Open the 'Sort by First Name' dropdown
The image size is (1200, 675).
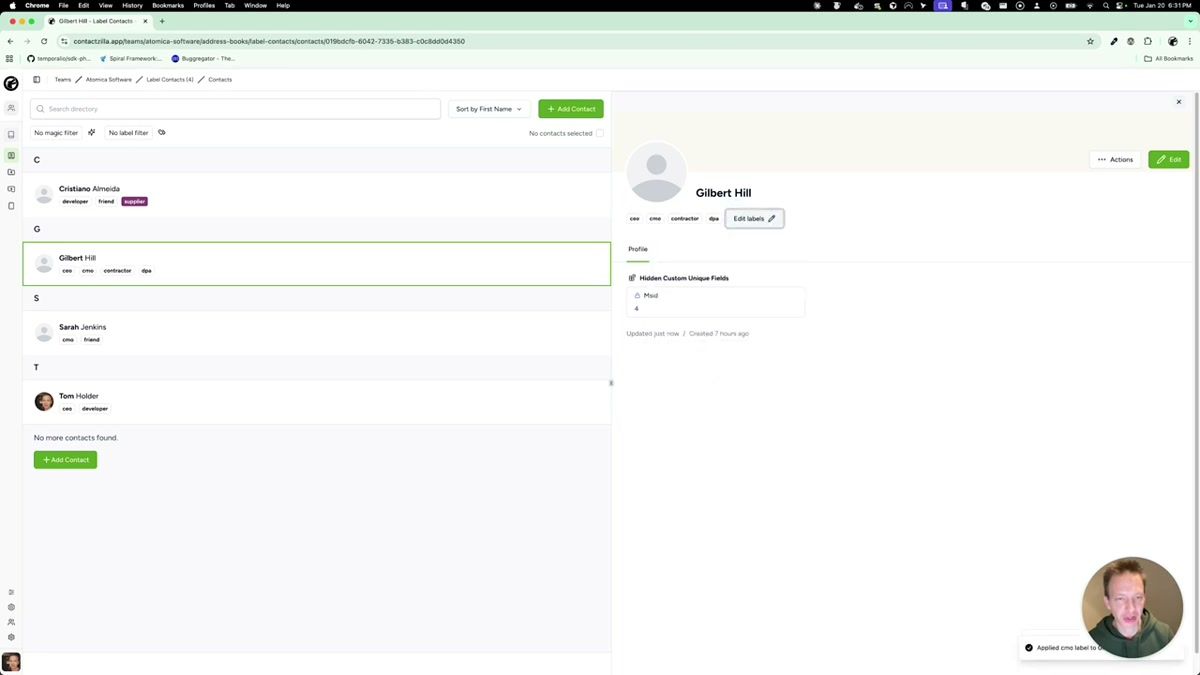click(488, 108)
